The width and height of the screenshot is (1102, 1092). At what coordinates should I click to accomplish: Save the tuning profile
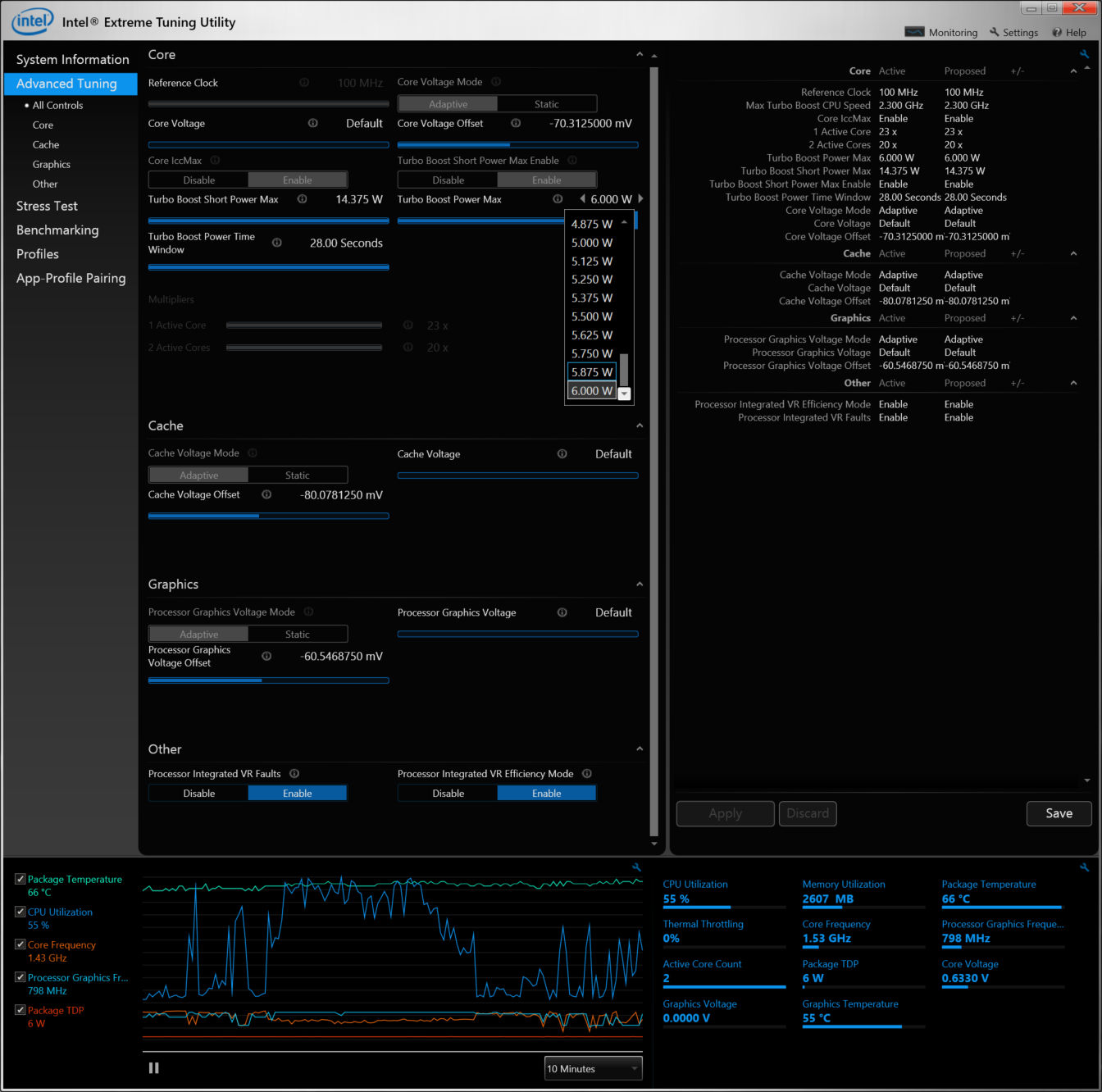pos(1059,813)
